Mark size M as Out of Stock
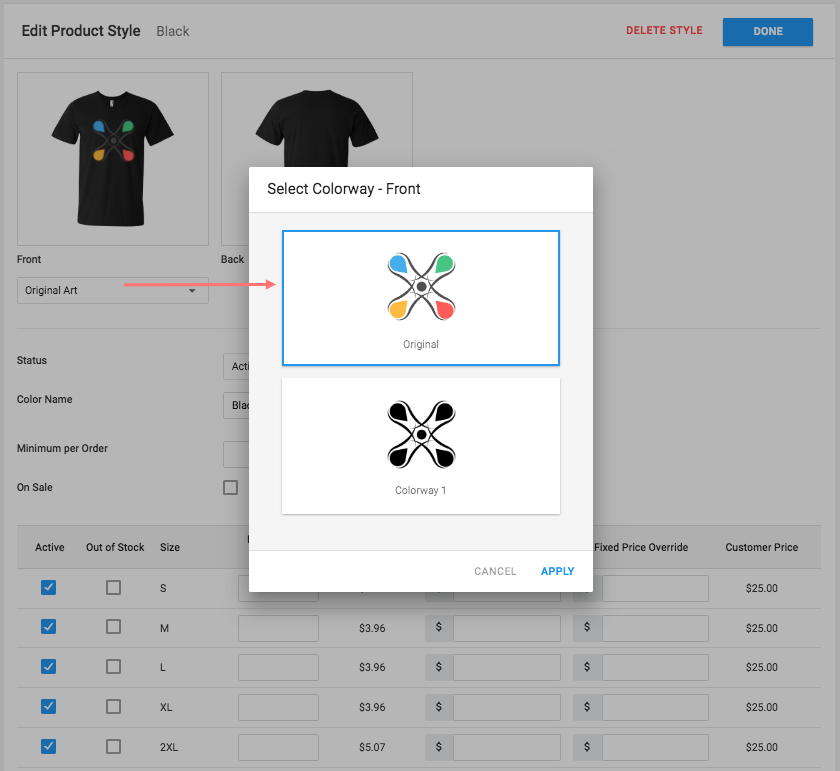 [113, 626]
